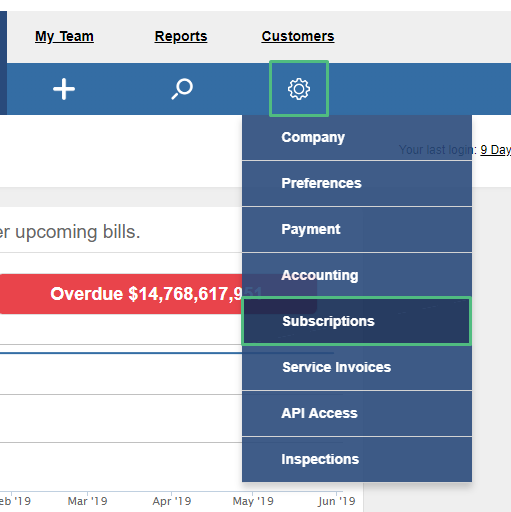Click the Mar '19 chart axis label

[87, 501]
